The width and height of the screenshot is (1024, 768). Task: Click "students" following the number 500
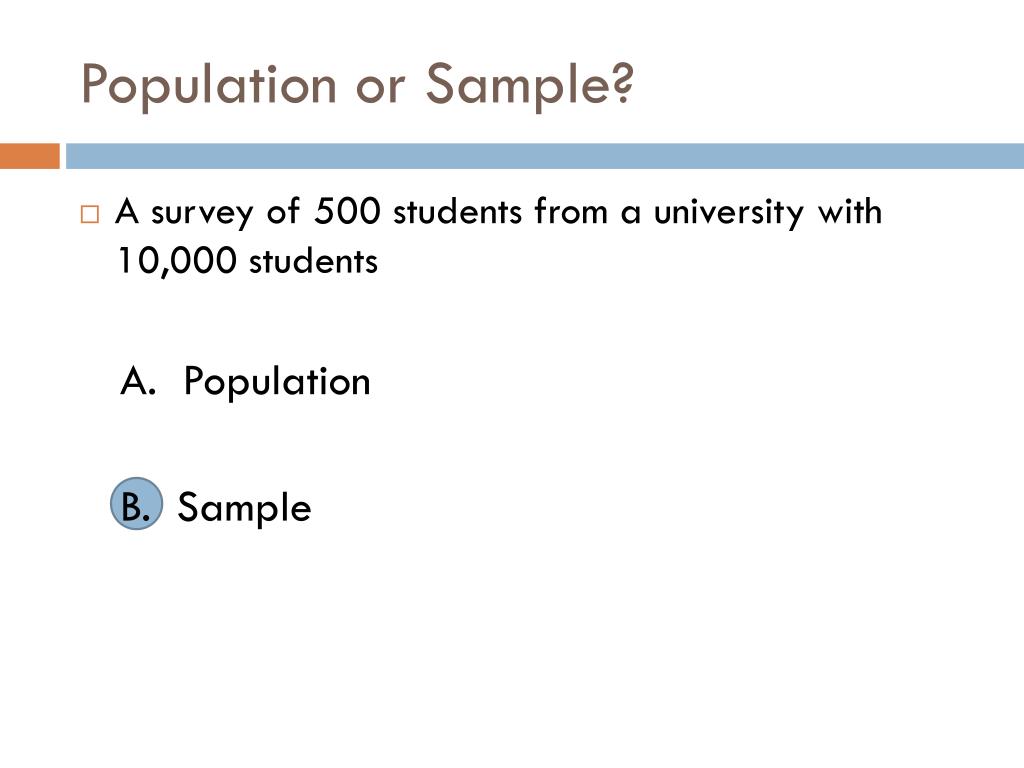(x=458, y=212)
